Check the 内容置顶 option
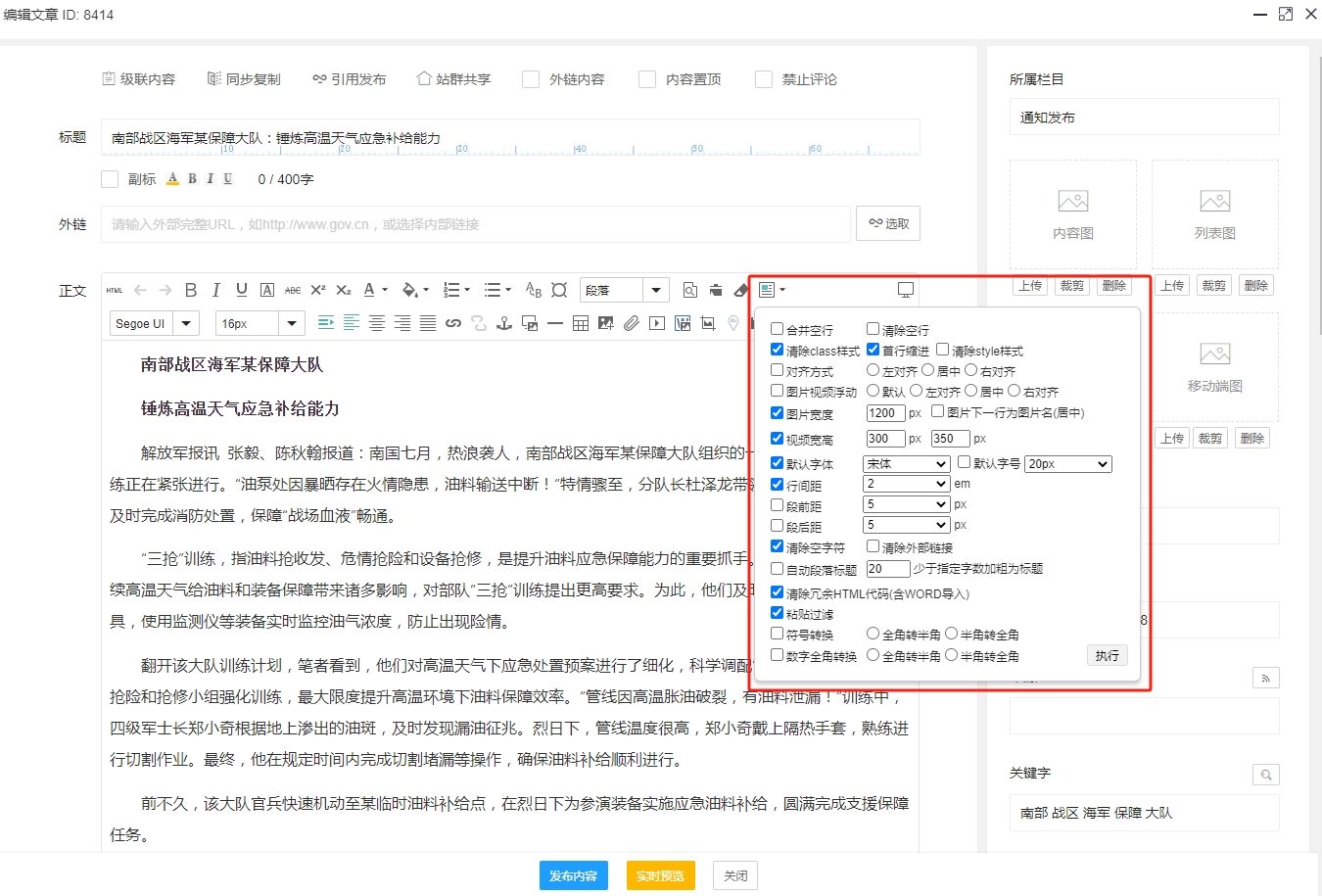1322x896 pixels. coord(647,79)
